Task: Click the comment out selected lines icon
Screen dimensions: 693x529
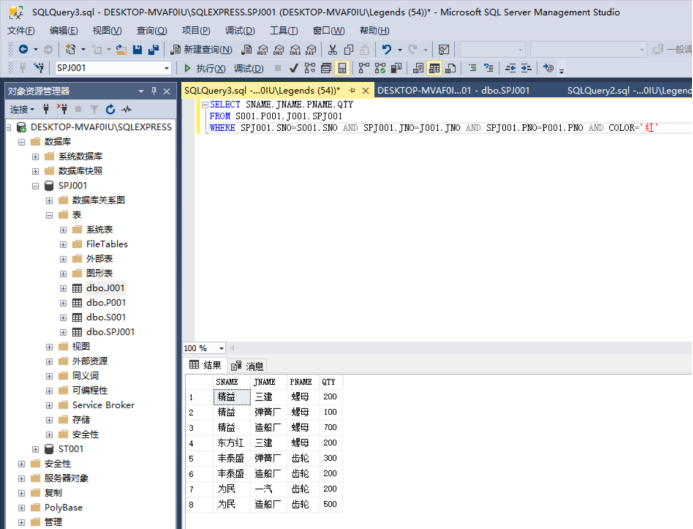Action: coord(472,68)
